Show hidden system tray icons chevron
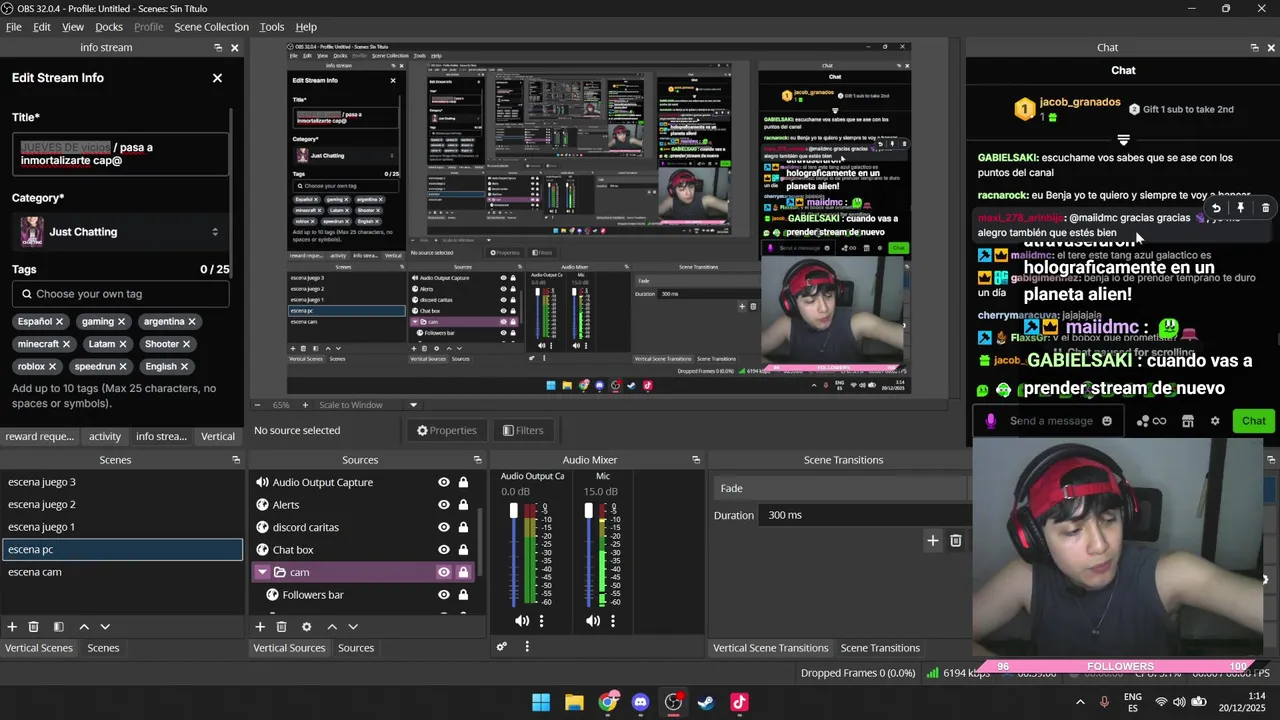1280x720 pixels. pos(1080,702)
